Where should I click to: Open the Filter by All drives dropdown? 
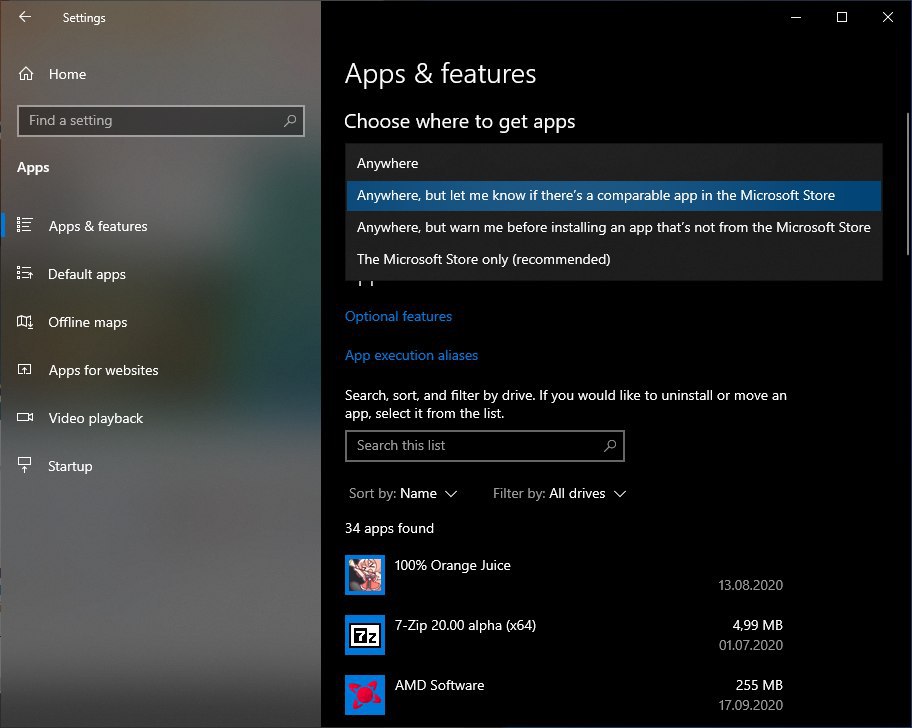point(560,494)
